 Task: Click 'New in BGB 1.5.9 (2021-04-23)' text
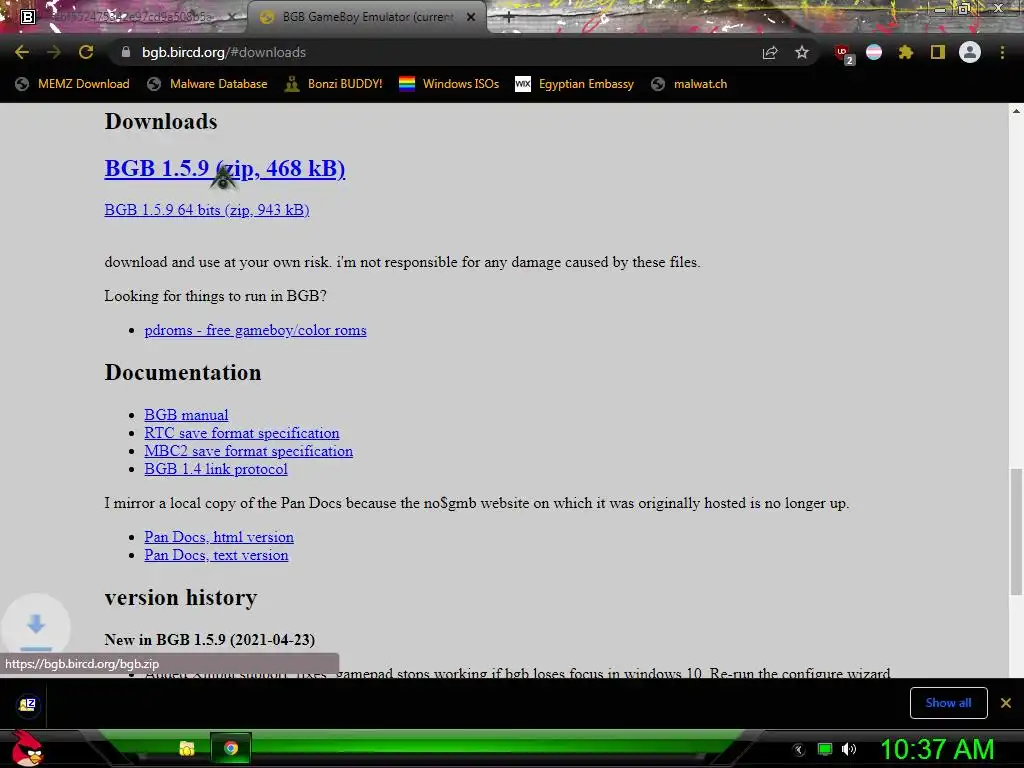click(210, 640)
